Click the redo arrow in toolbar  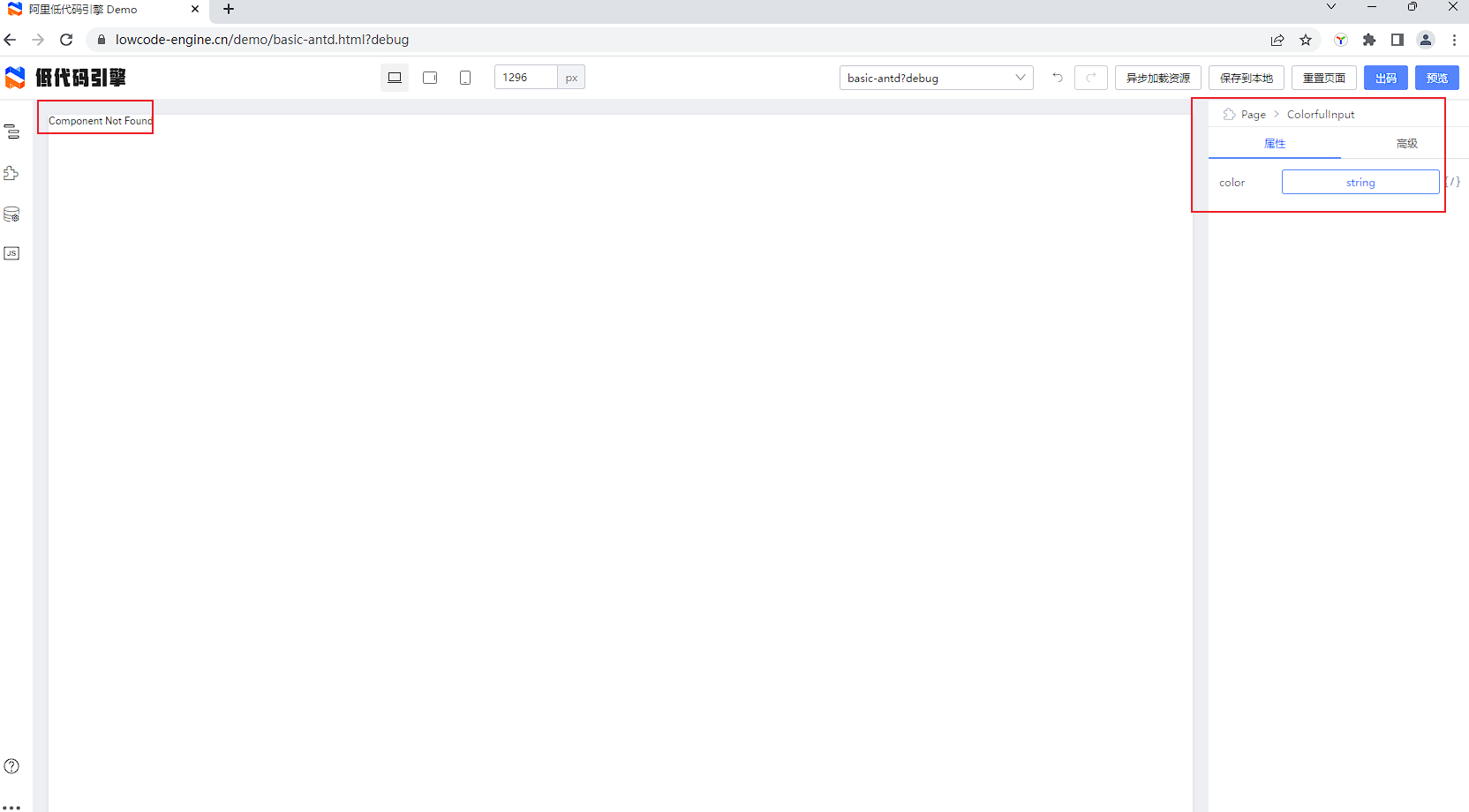[1091, 78]
